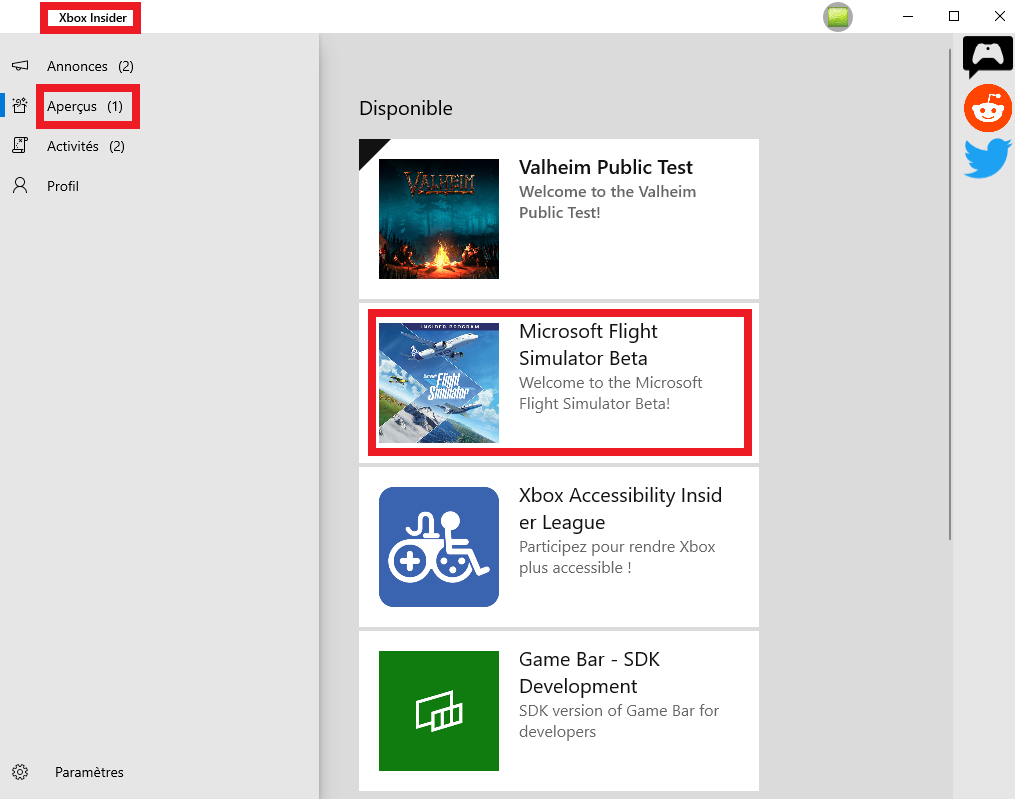
Task: Open the Annonces section in the sidebar
Action: tap(90, 66)
